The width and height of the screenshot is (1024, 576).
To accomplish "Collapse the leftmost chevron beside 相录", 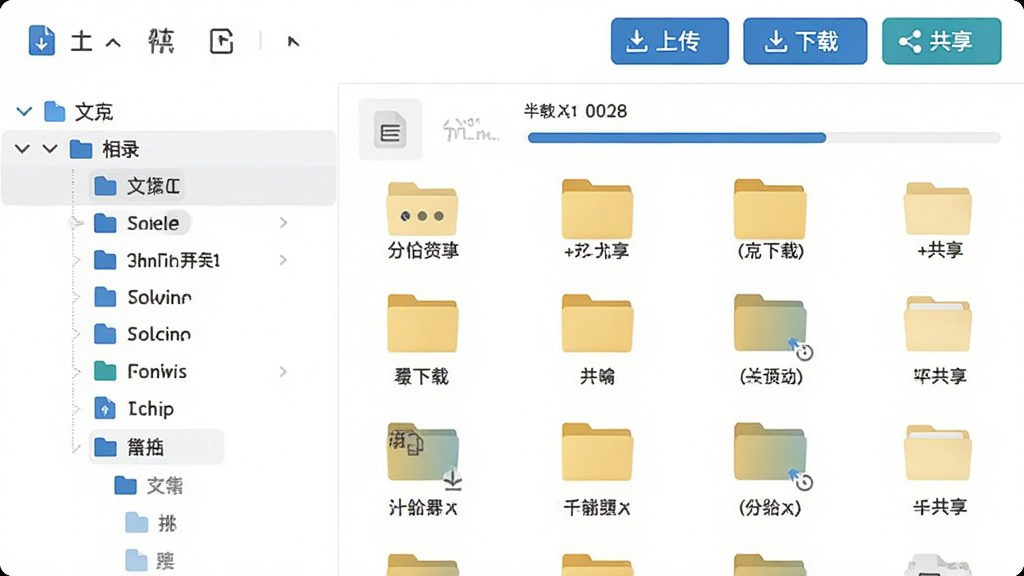I will tap(22, 149).
